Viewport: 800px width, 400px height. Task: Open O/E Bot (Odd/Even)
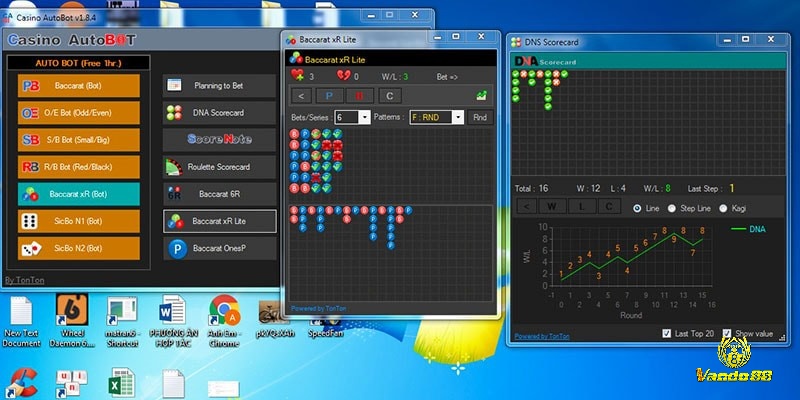(79, 113)
